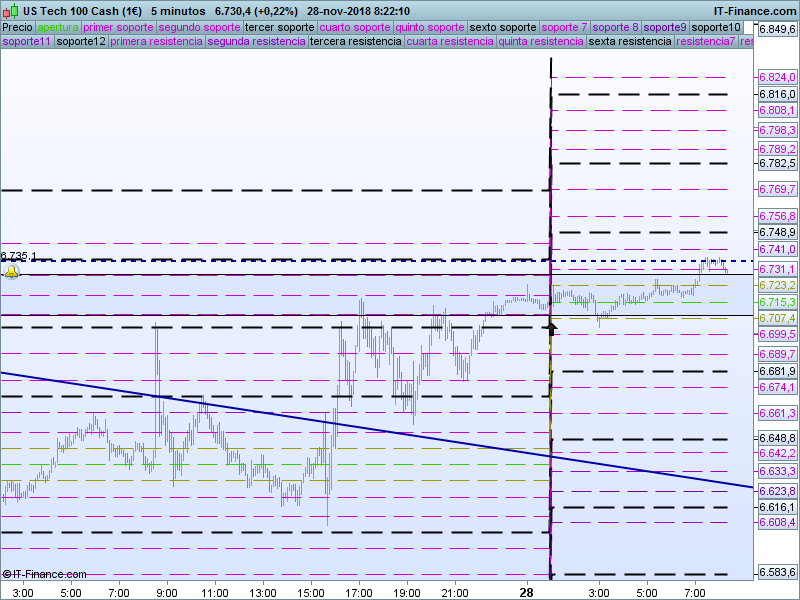Click the magenta 6.623,8 price label
800x600 pixels.
[x=777, y=491]
